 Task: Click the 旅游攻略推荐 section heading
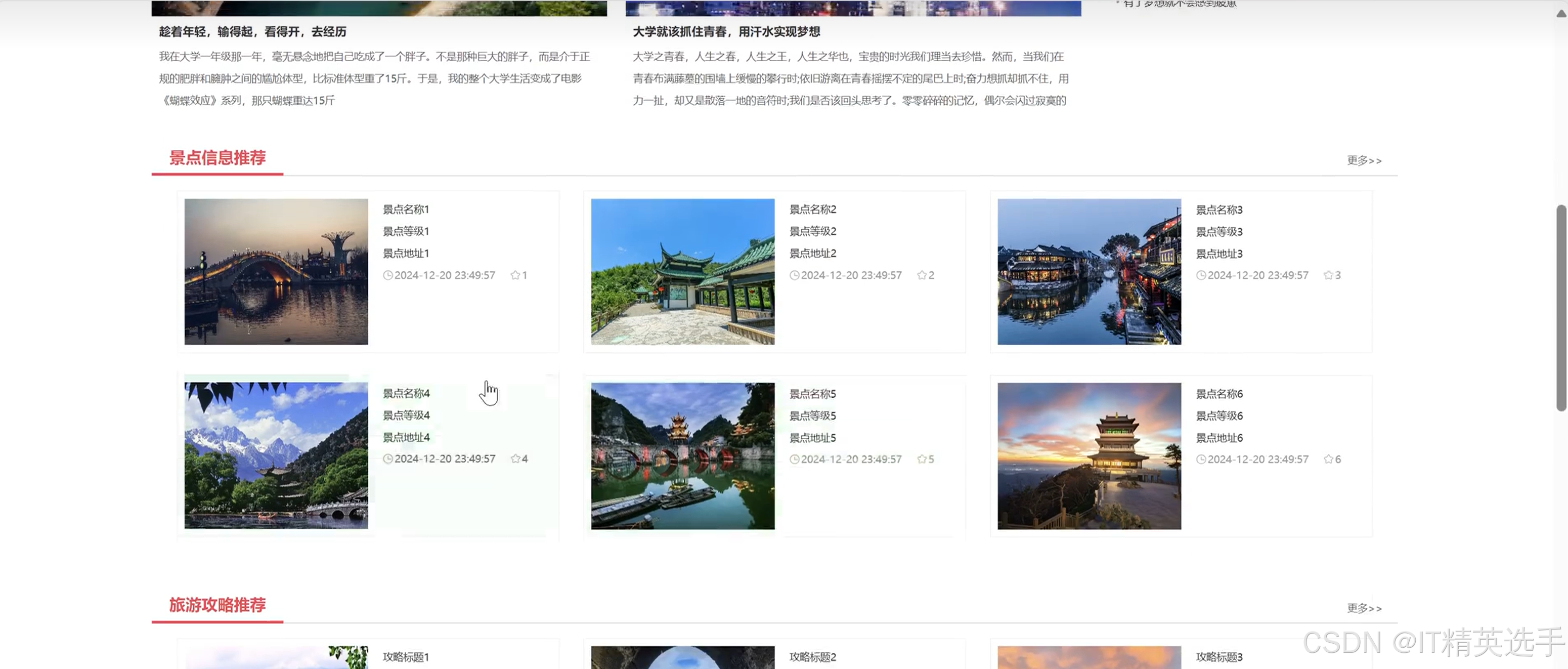click(x=217, y=605)
